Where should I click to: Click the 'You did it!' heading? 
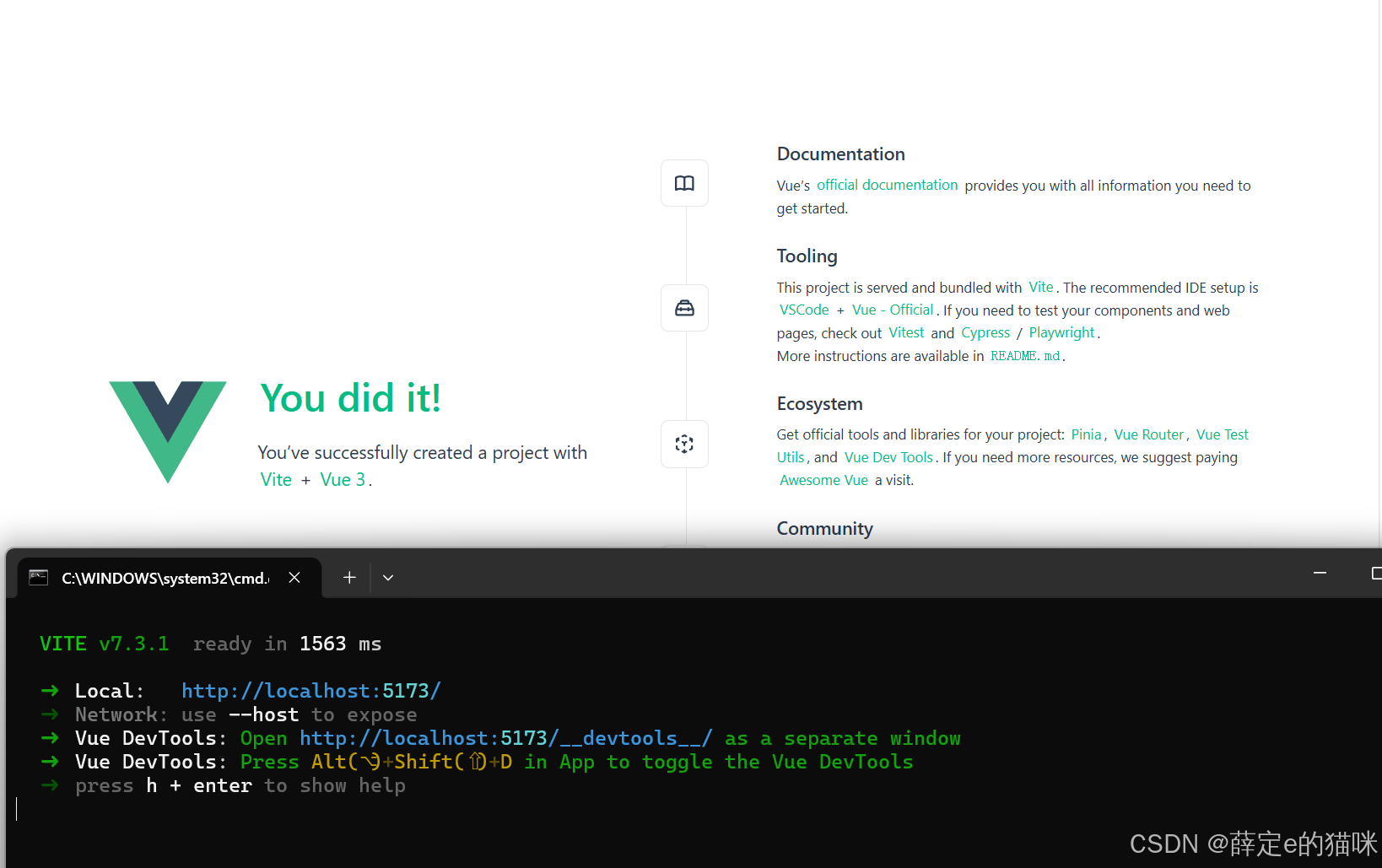pyautogui.click(x=350, y=398)
